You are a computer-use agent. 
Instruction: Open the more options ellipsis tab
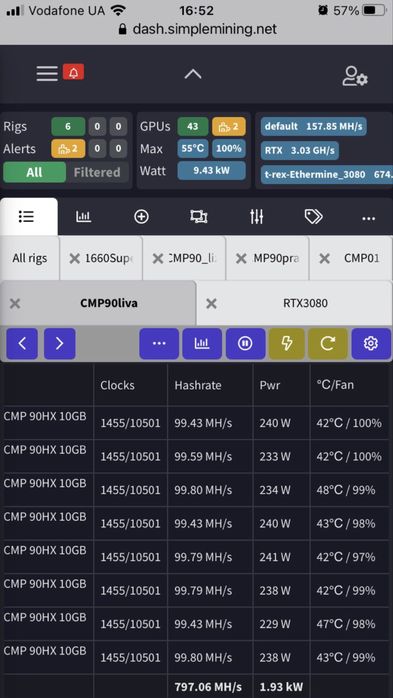[369, 219]
